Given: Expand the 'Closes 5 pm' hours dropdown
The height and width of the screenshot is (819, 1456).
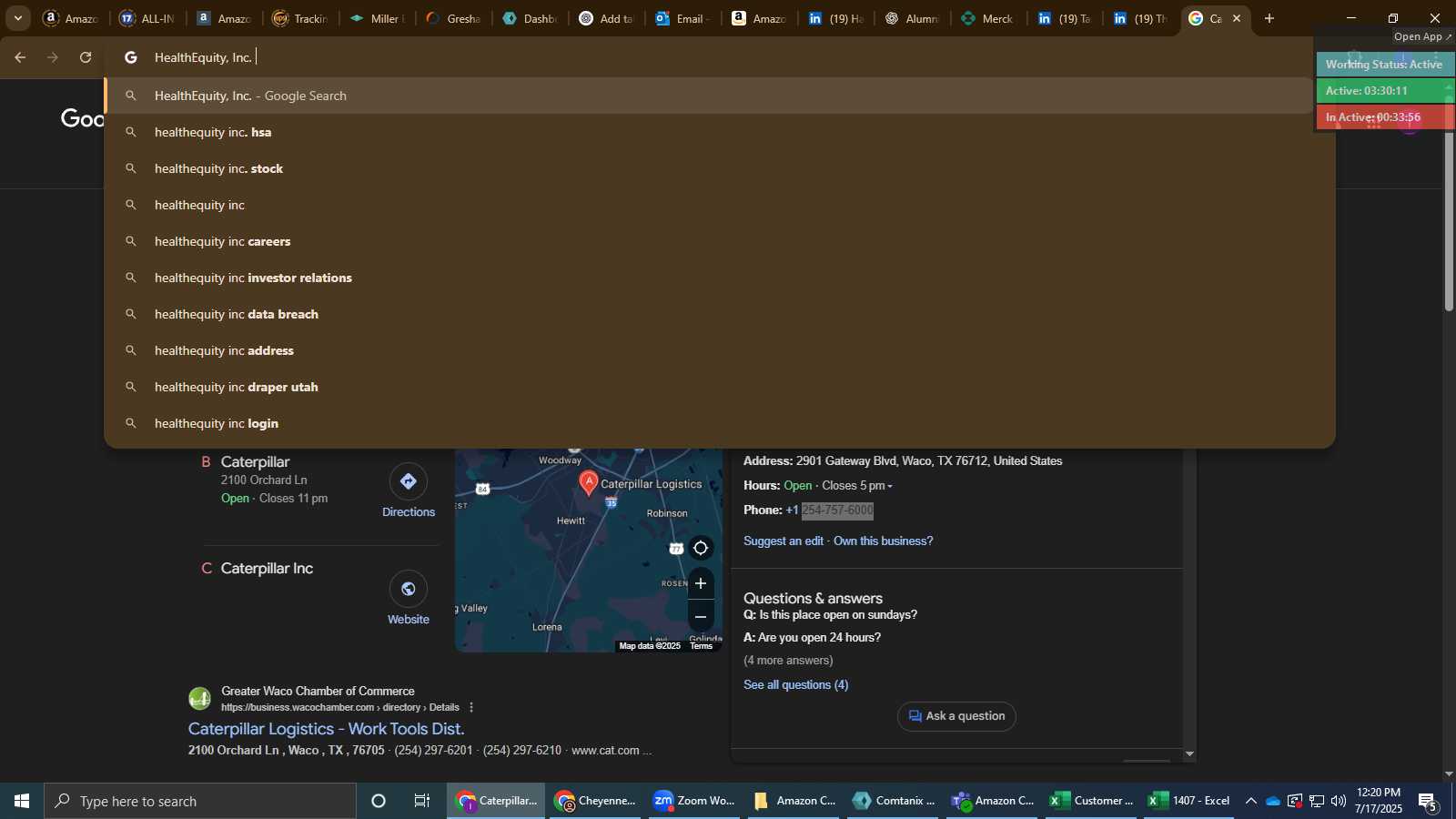Looking at the screenshot, I should tap(857, 486).
